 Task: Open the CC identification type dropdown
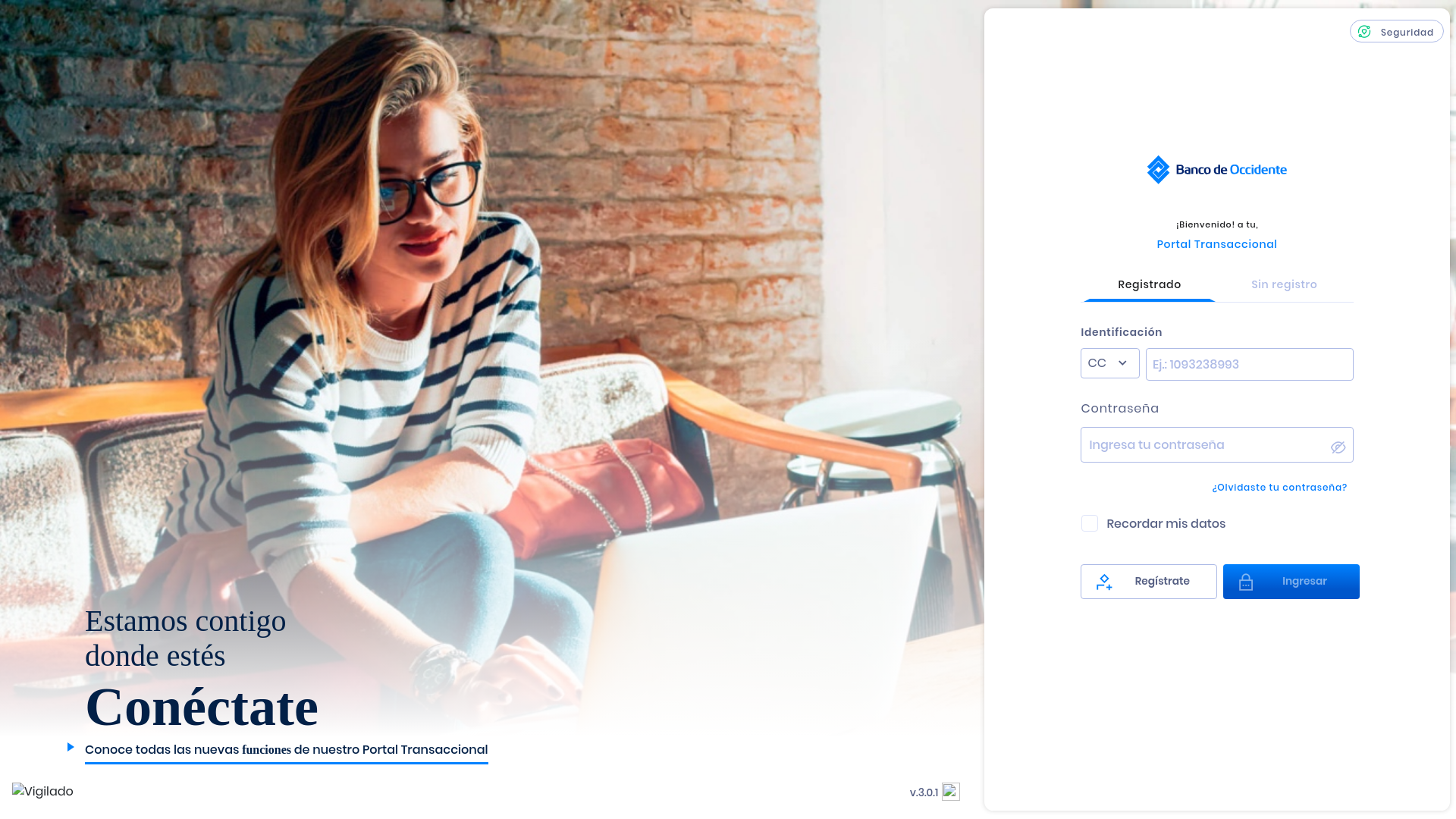[x=1109, y=363]
